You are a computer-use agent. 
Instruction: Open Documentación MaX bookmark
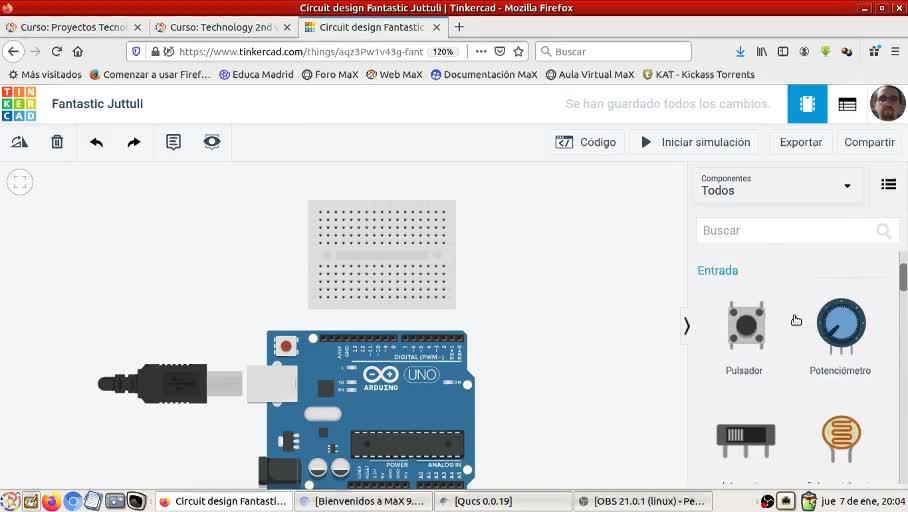[484, 74]
